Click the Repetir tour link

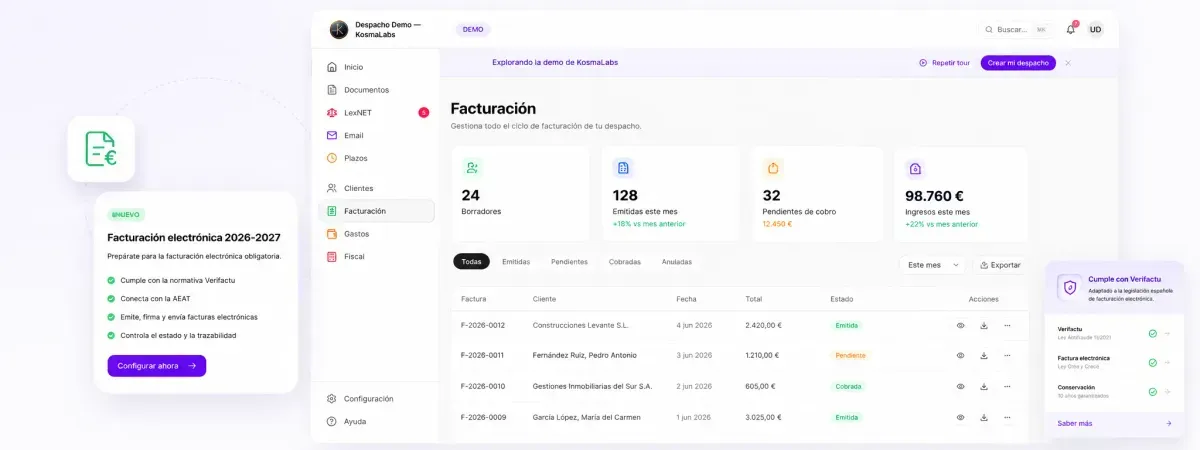[x=944, y=62]
